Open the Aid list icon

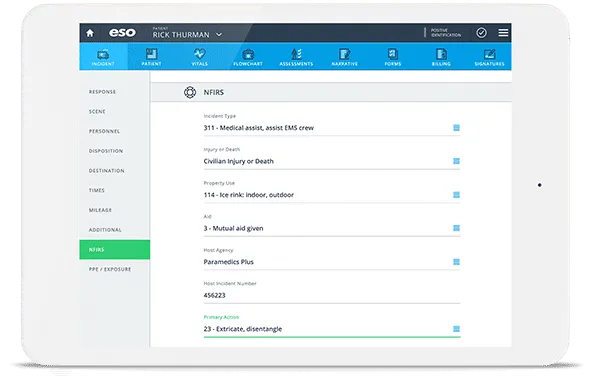456,228
